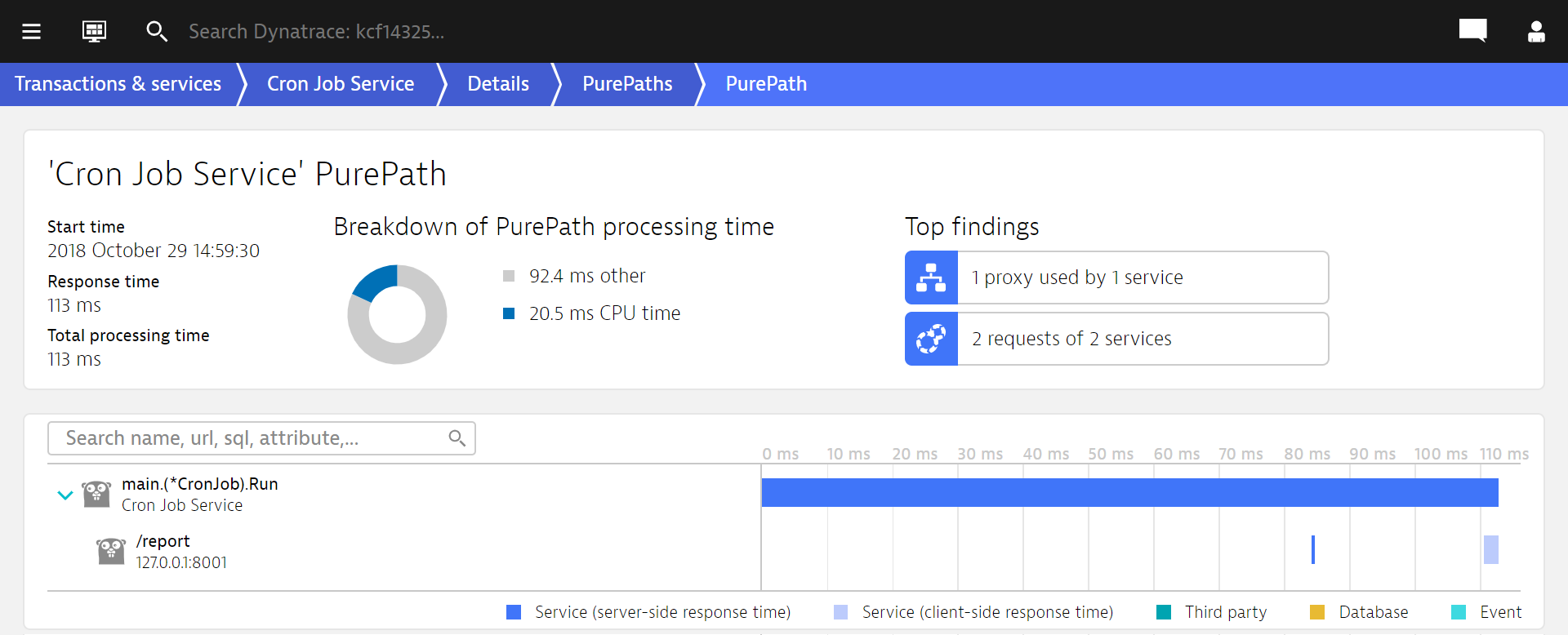Click the search icon in the PurePath filter box

[x=457, y=438]
